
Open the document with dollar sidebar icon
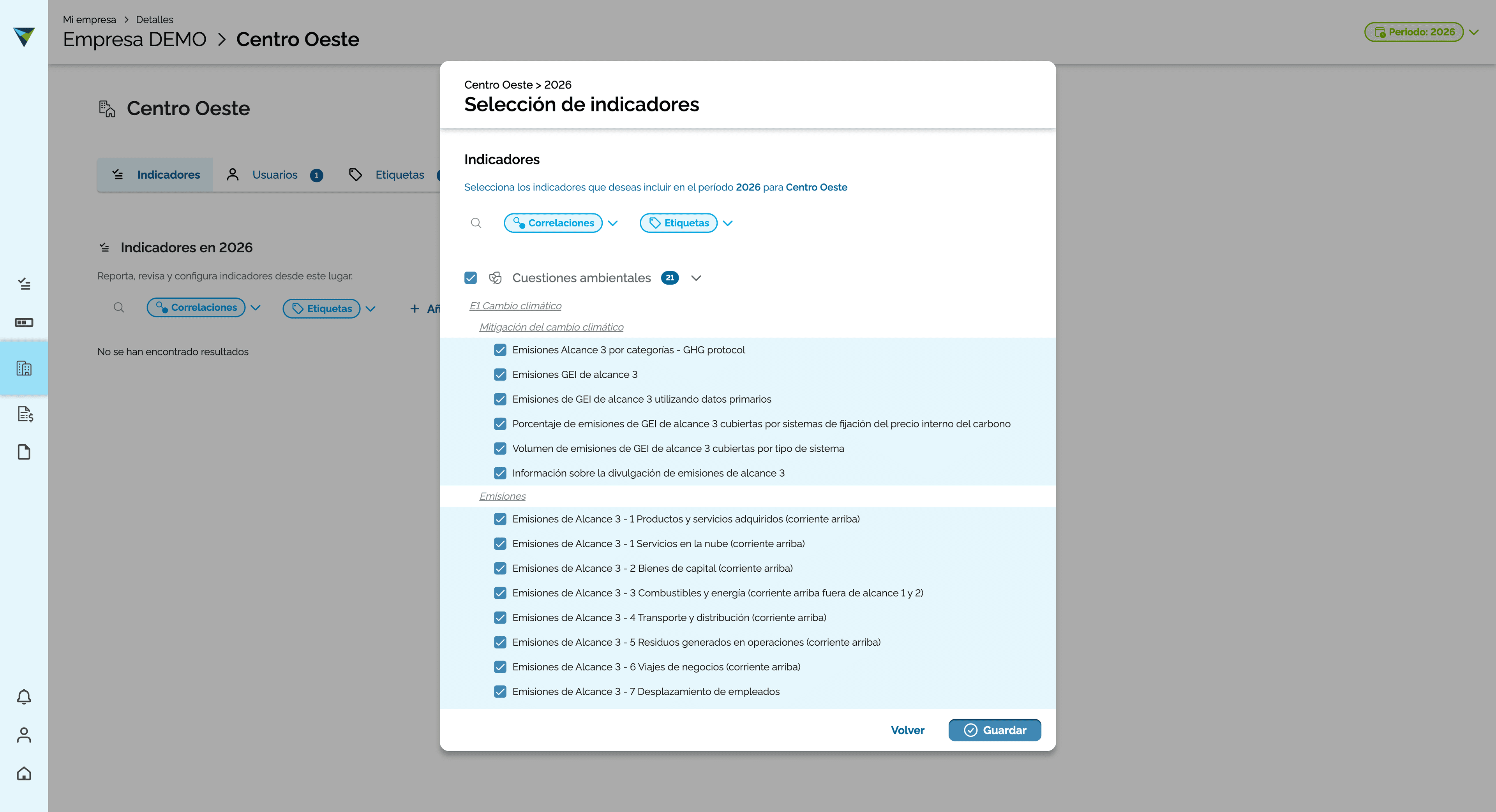25,414
